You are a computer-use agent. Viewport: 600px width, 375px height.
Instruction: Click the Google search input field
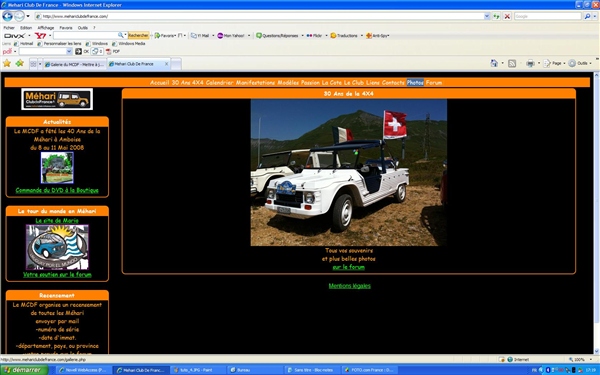pos(547,16)
